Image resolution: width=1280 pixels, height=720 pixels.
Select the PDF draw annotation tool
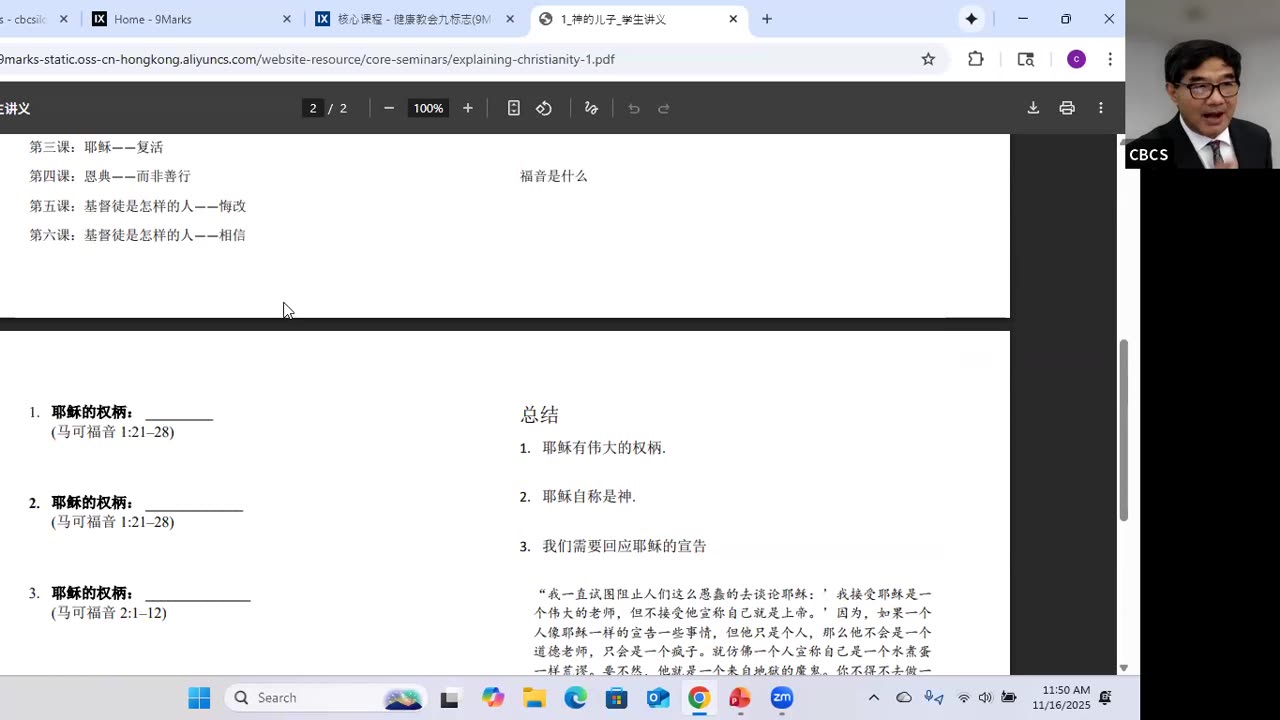click(x=591, y=108)
